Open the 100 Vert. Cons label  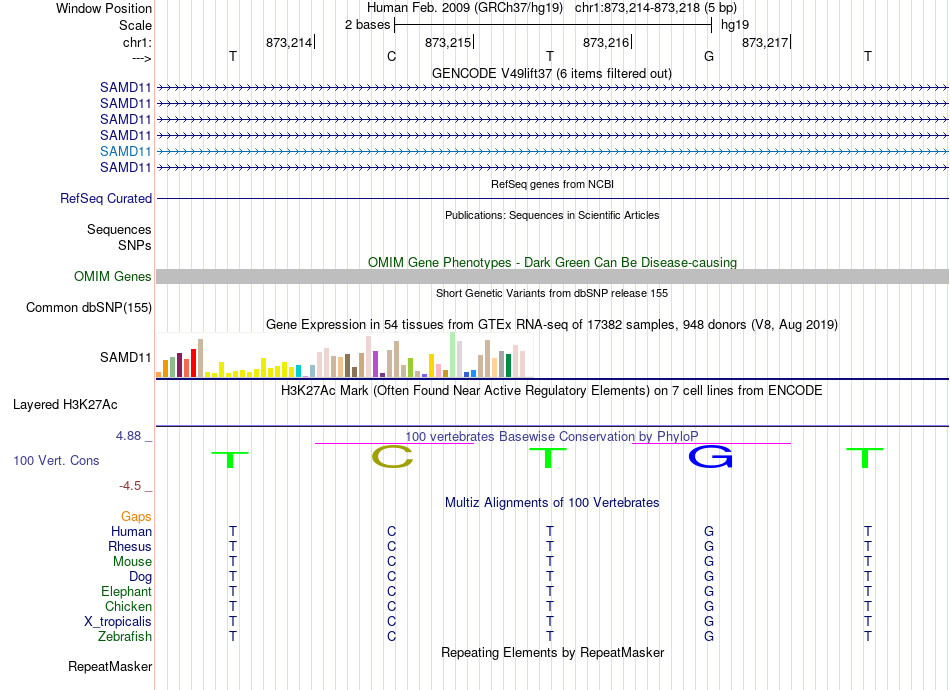coord(56,460)
